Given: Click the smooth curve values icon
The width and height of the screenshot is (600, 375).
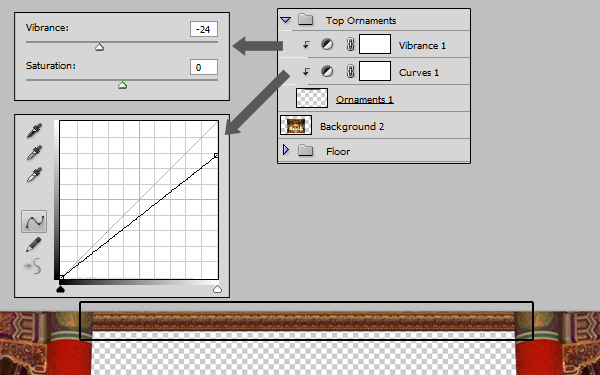Looking at the screenshot, I should coord(33,266).
